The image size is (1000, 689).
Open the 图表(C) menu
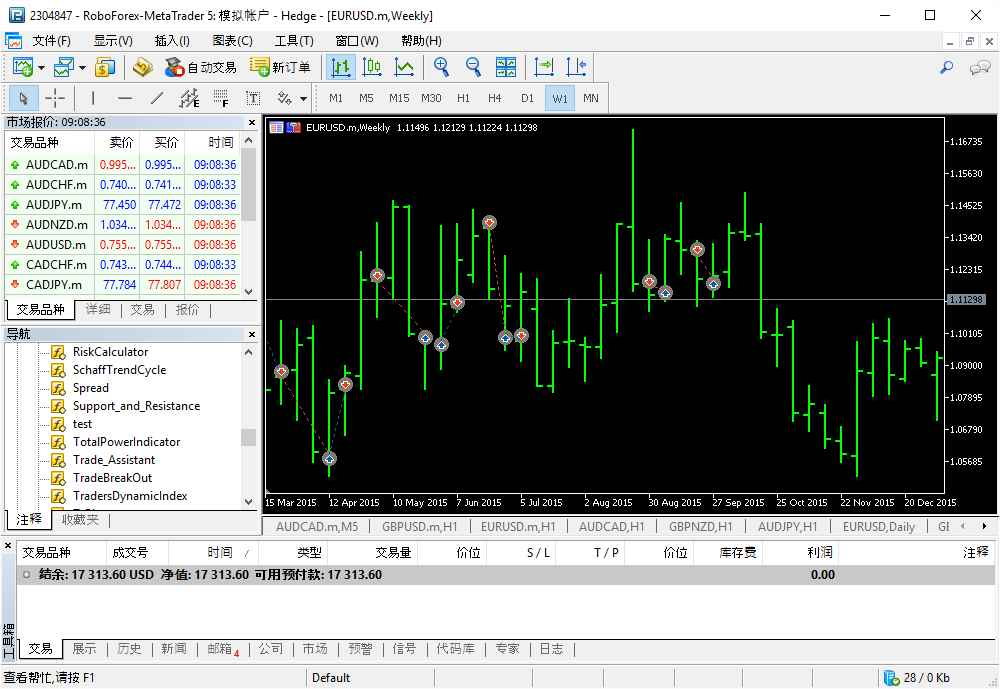[232, 41]
